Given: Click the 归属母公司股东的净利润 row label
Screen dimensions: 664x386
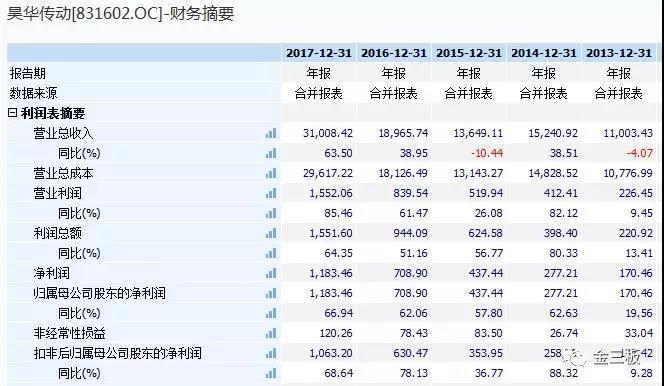Looking at the screenshot, I should coord(100,293).
